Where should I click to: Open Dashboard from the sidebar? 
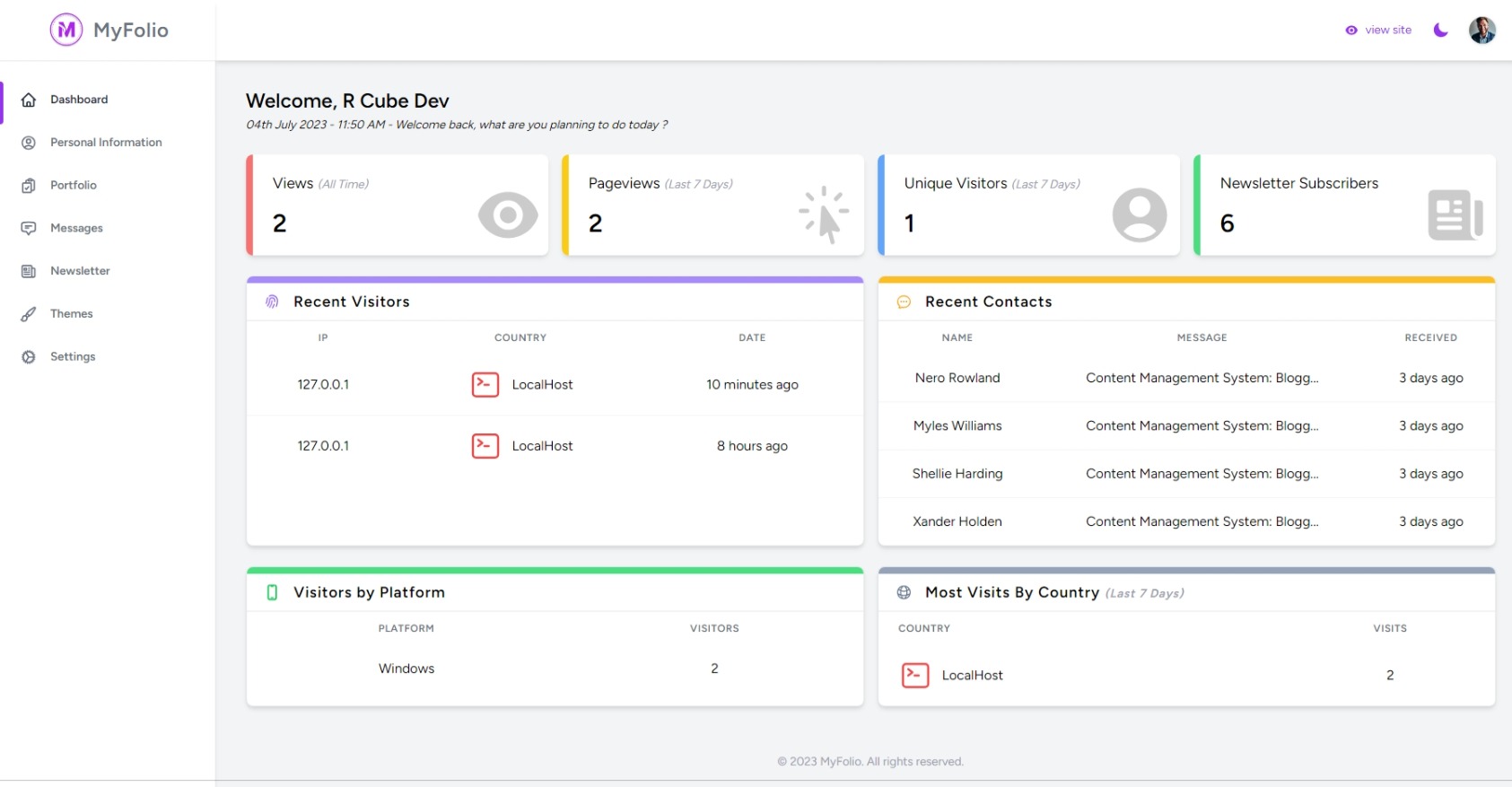point(79,100)
